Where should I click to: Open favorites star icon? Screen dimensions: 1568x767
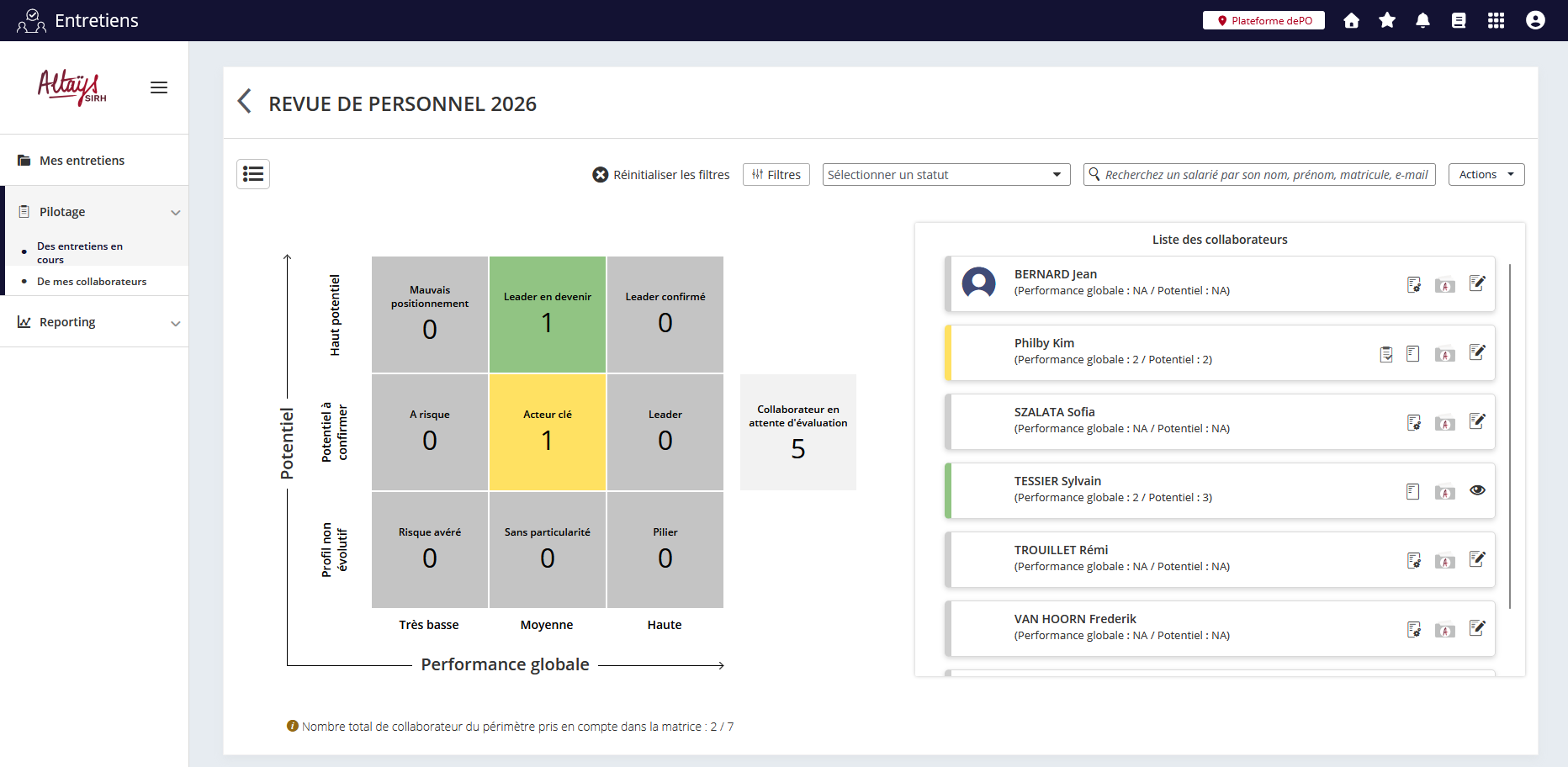tap(1387, 20)
